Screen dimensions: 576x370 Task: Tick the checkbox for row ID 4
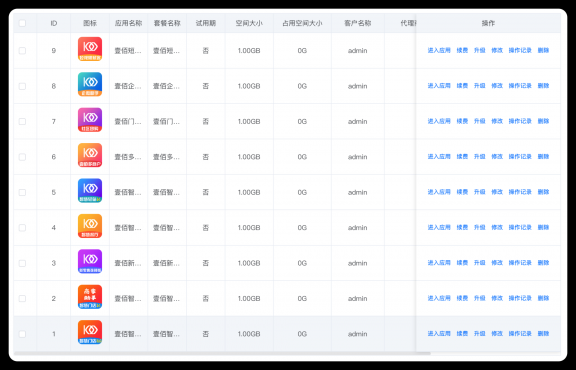pyautogui.click(x=22, y=228)
